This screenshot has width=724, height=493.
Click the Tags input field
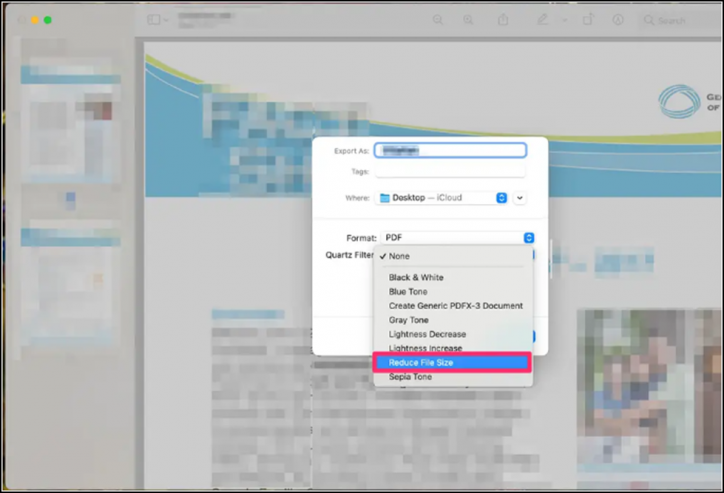pyautogui.click(x=450, y=172)
